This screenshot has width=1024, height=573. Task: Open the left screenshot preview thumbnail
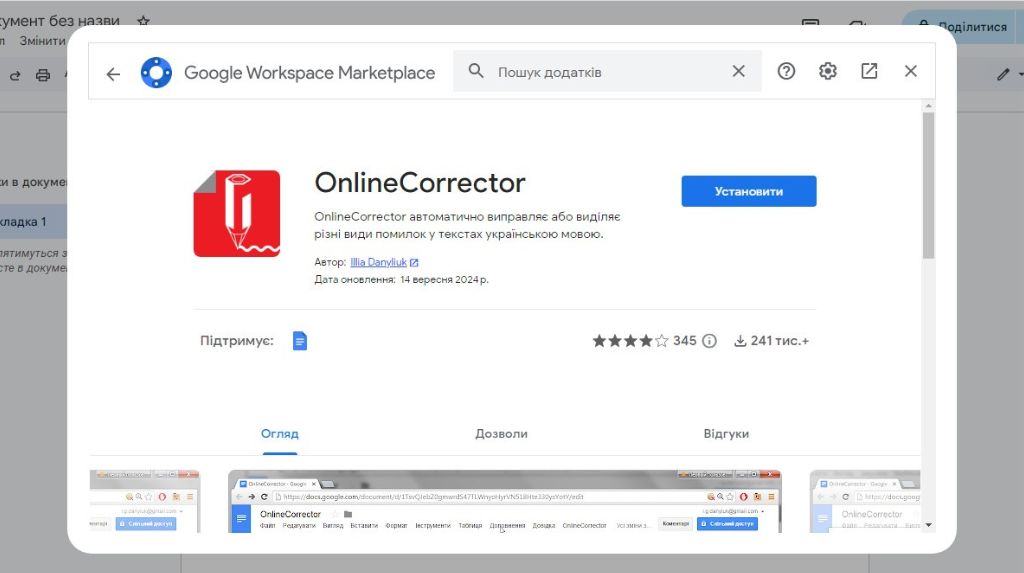click(x=145, y=501)
